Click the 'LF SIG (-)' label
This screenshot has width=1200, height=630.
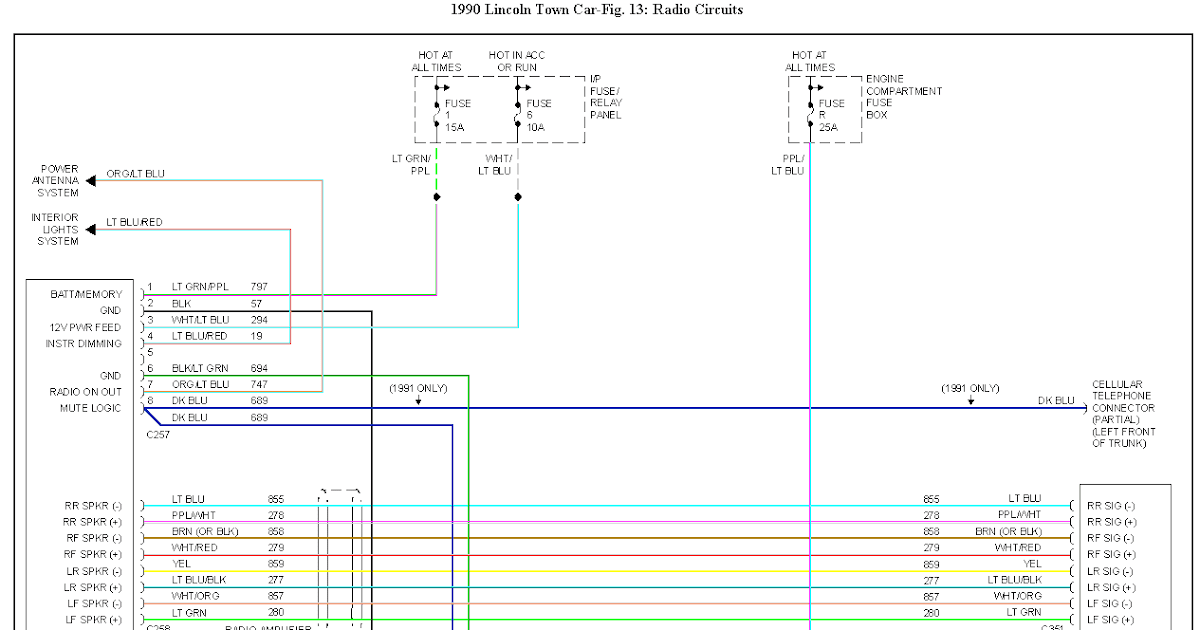click(x=1112, y=603)
